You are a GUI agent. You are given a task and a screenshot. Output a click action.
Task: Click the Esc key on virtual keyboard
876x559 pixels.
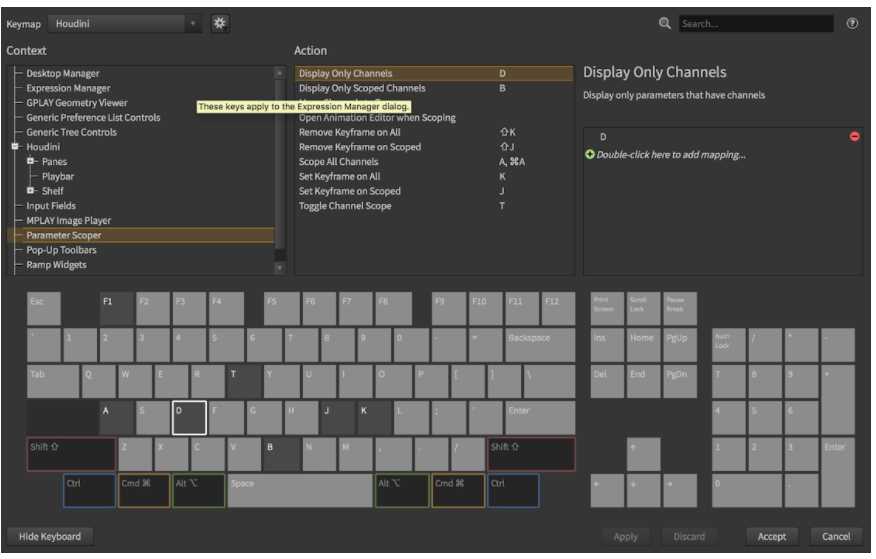pos(44,308)
